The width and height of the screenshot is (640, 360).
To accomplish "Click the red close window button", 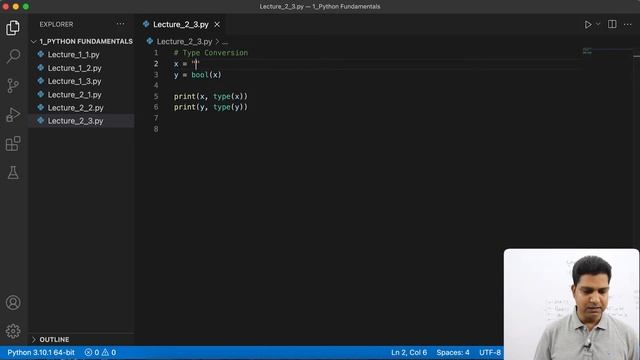I will pos(6,7).
